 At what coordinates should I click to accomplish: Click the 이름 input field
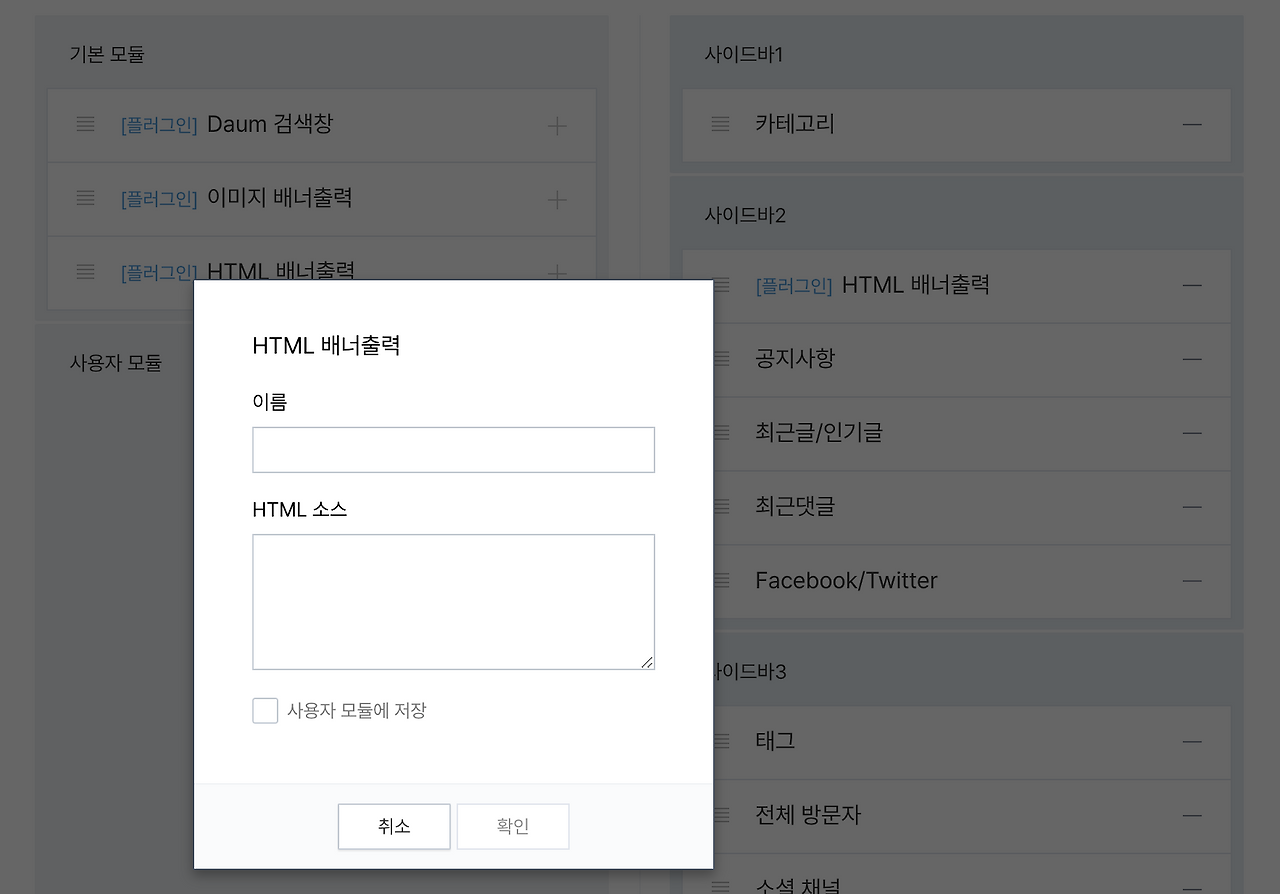(453, 449)
